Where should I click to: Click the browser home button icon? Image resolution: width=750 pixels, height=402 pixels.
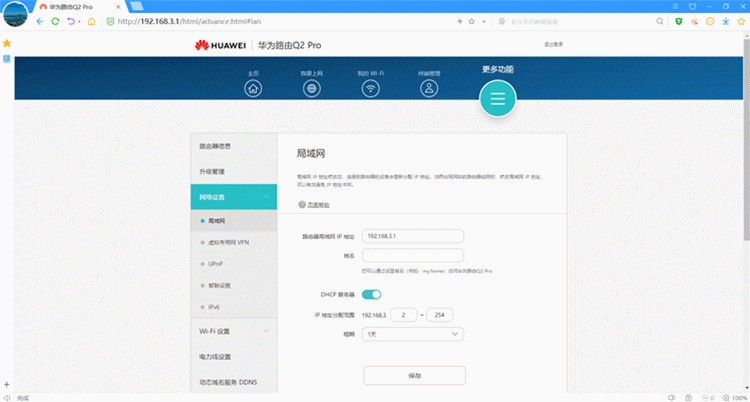point(91,21)
